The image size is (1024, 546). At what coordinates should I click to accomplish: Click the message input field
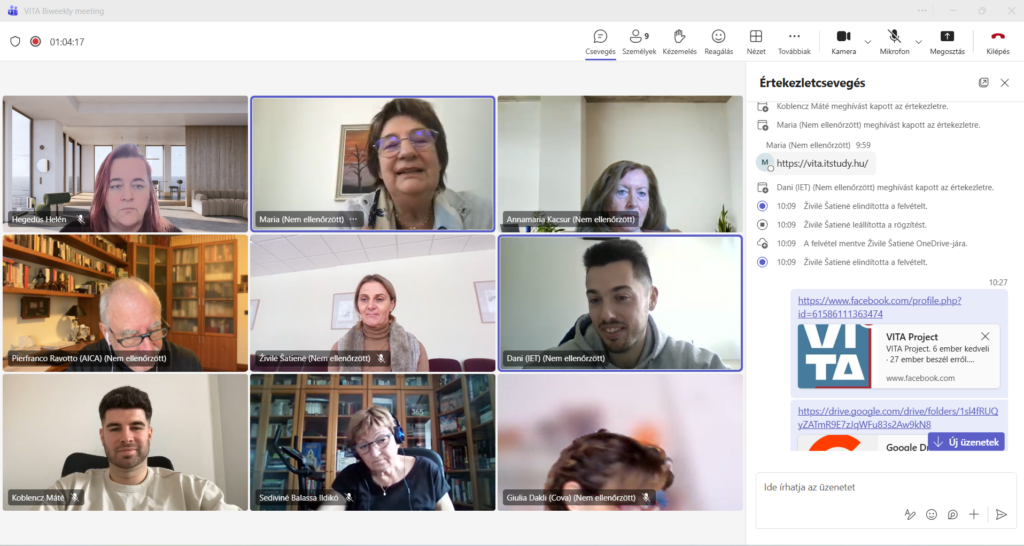[x=850, y=488]
